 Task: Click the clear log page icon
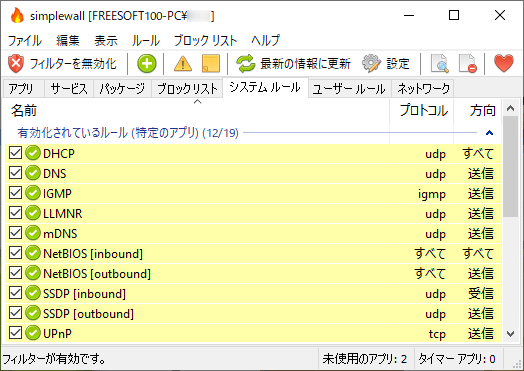tap(468, 64)
